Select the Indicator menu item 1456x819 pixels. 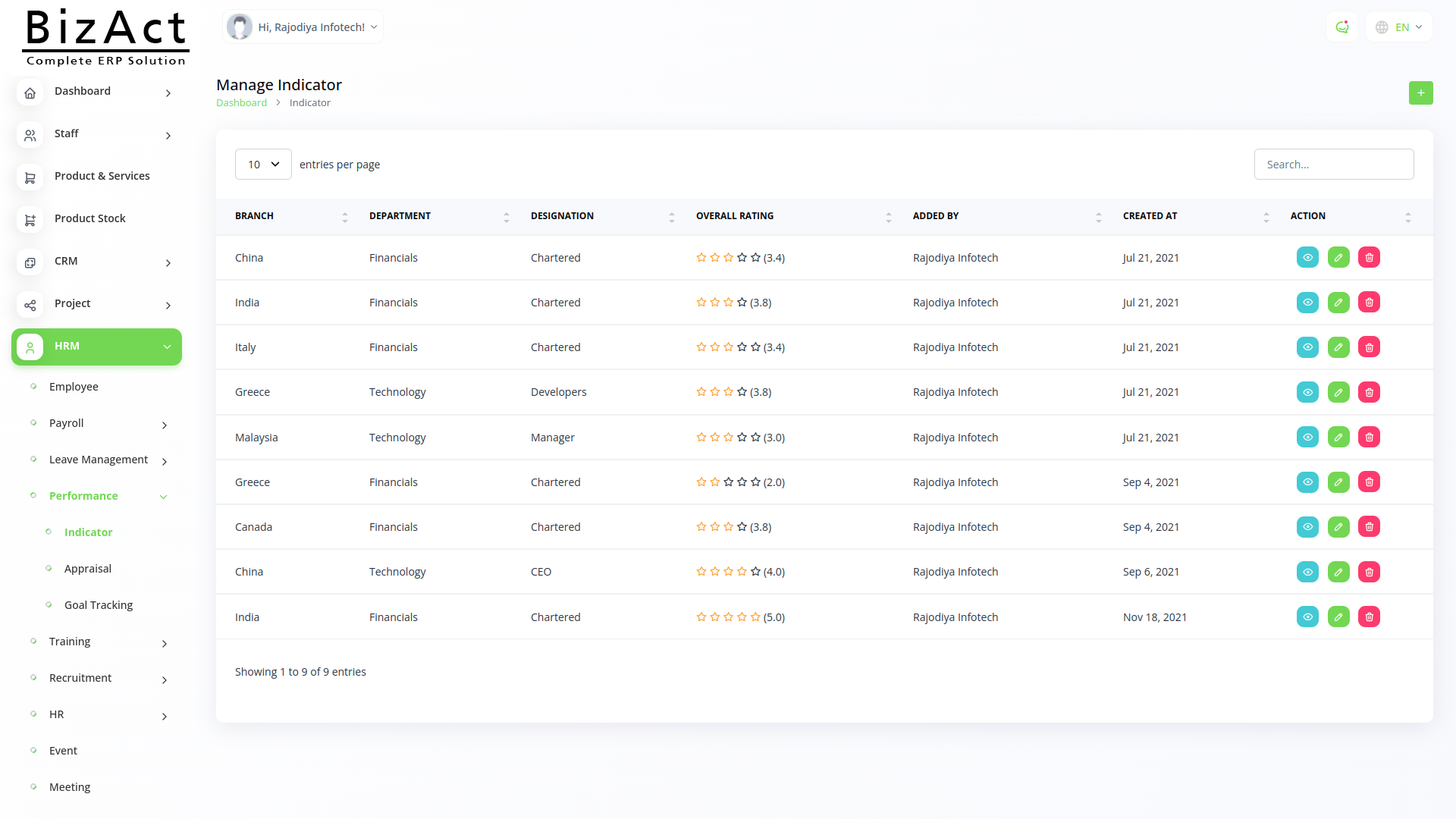[x=88, y=532]
